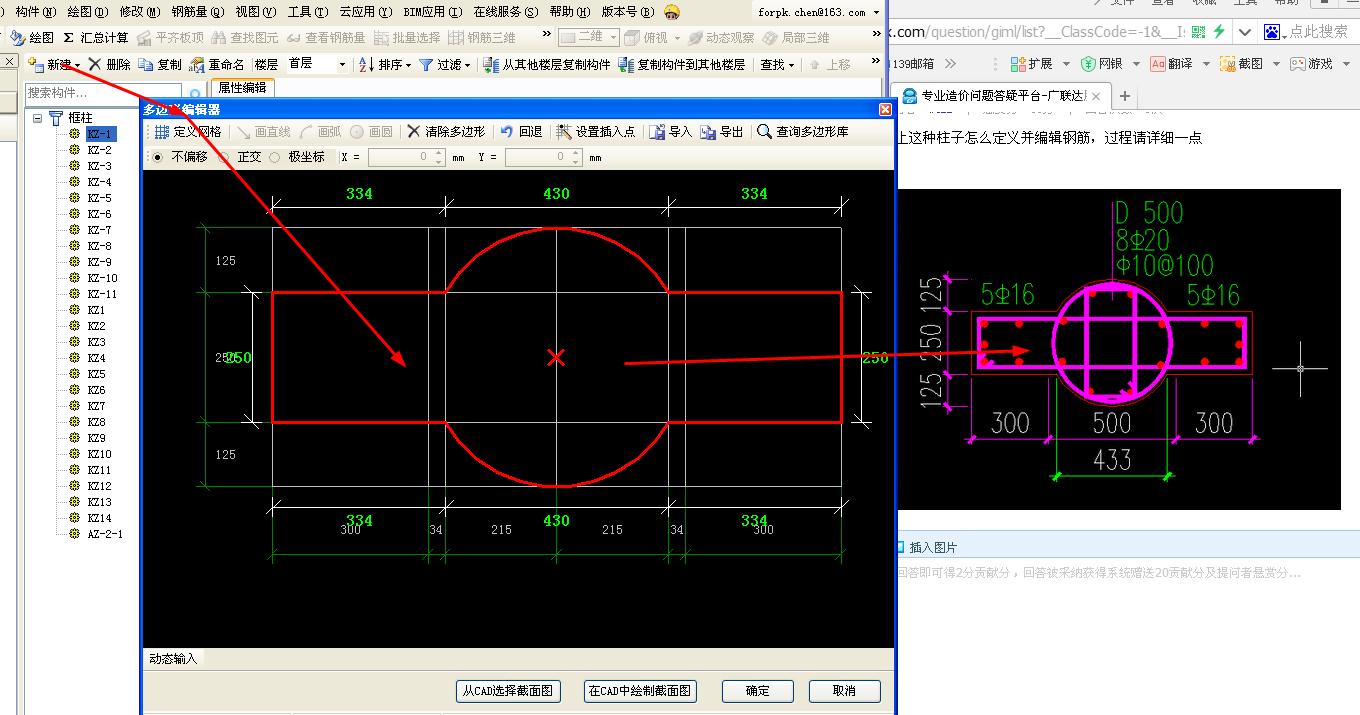The height and width of the screenshot is (715, 1360).
Task: Open the BIM应用 menu
Action: click(432, 12)
